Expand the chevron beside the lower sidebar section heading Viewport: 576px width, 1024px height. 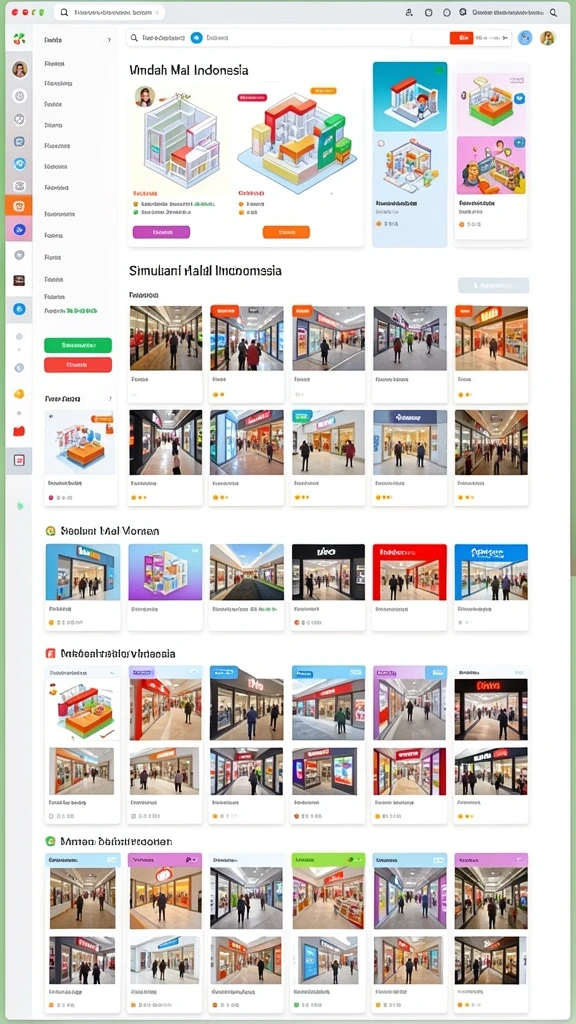tap(109, 398)
